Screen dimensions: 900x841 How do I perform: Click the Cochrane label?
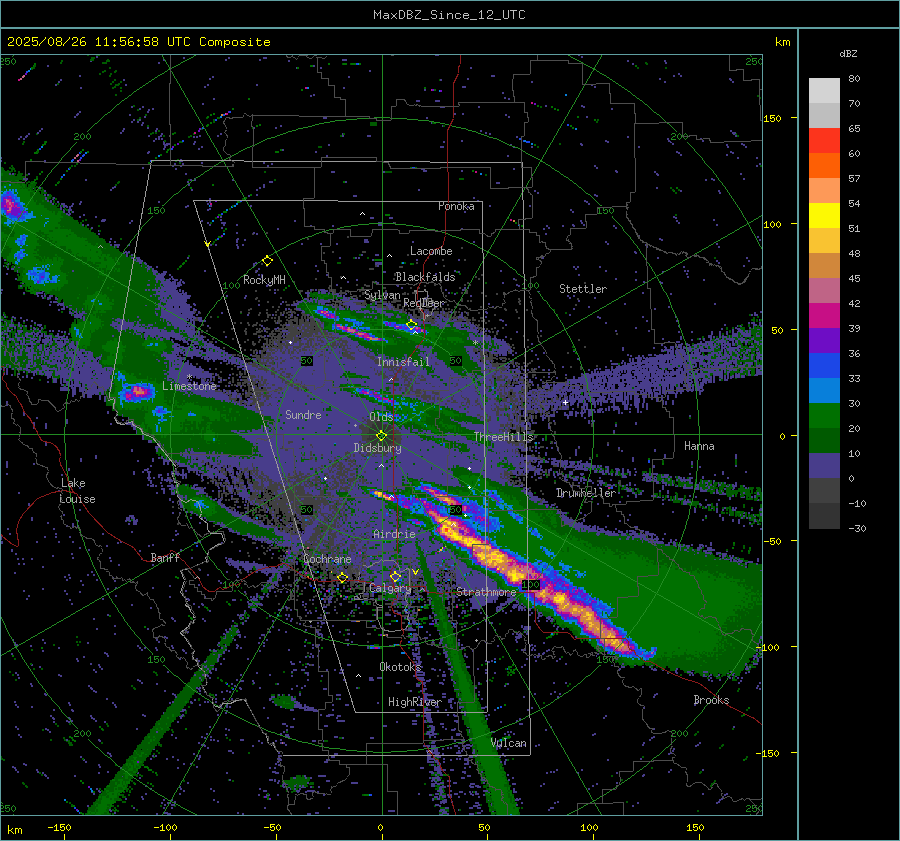327,559
